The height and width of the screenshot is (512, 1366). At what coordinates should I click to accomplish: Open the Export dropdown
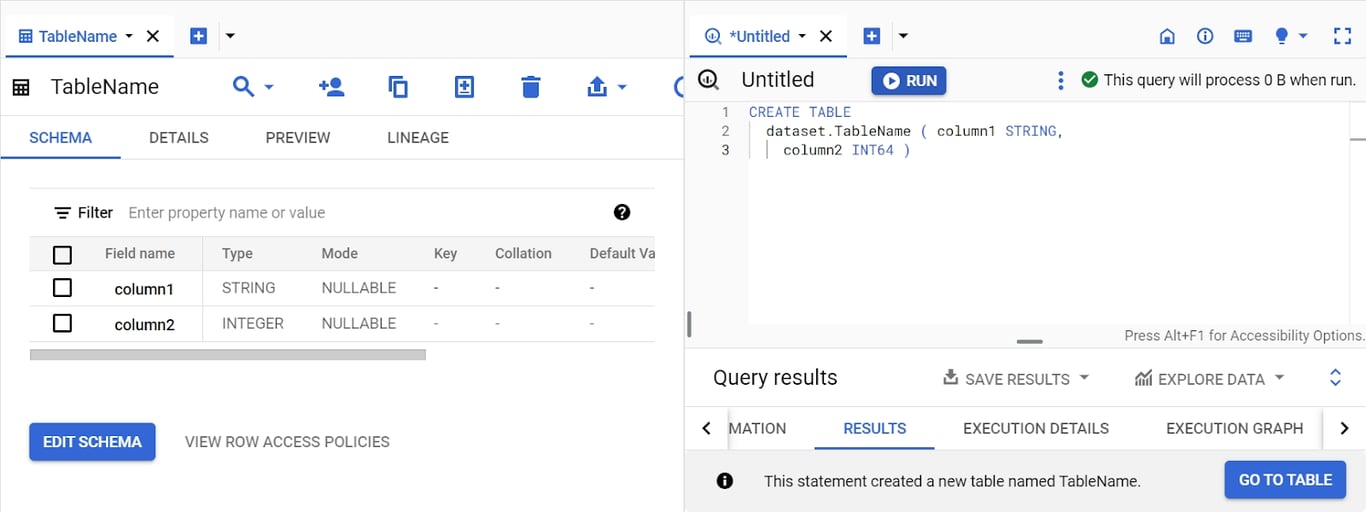(607, 87)
